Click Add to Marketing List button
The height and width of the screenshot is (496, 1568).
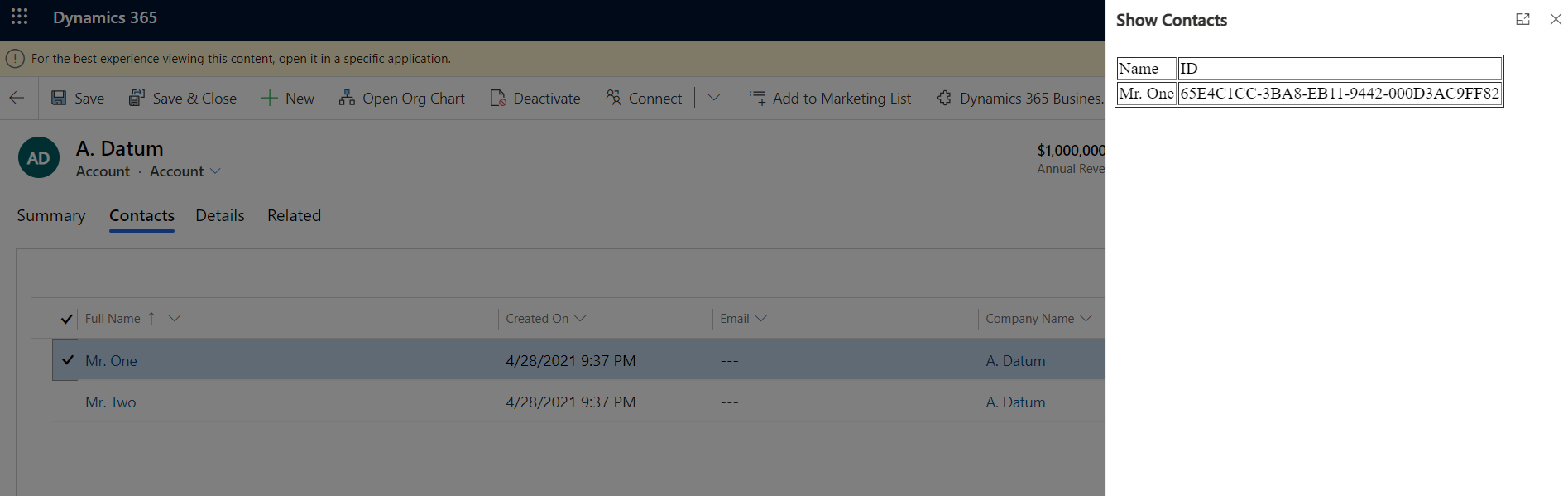(830, 98)
